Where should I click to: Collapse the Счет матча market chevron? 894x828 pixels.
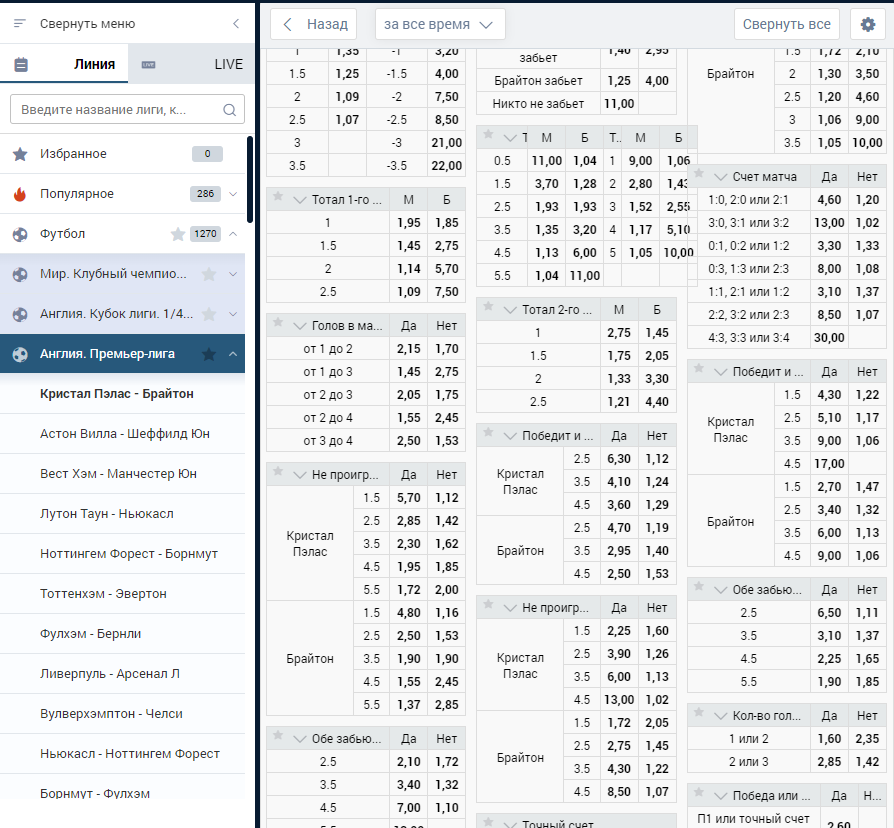720,177
